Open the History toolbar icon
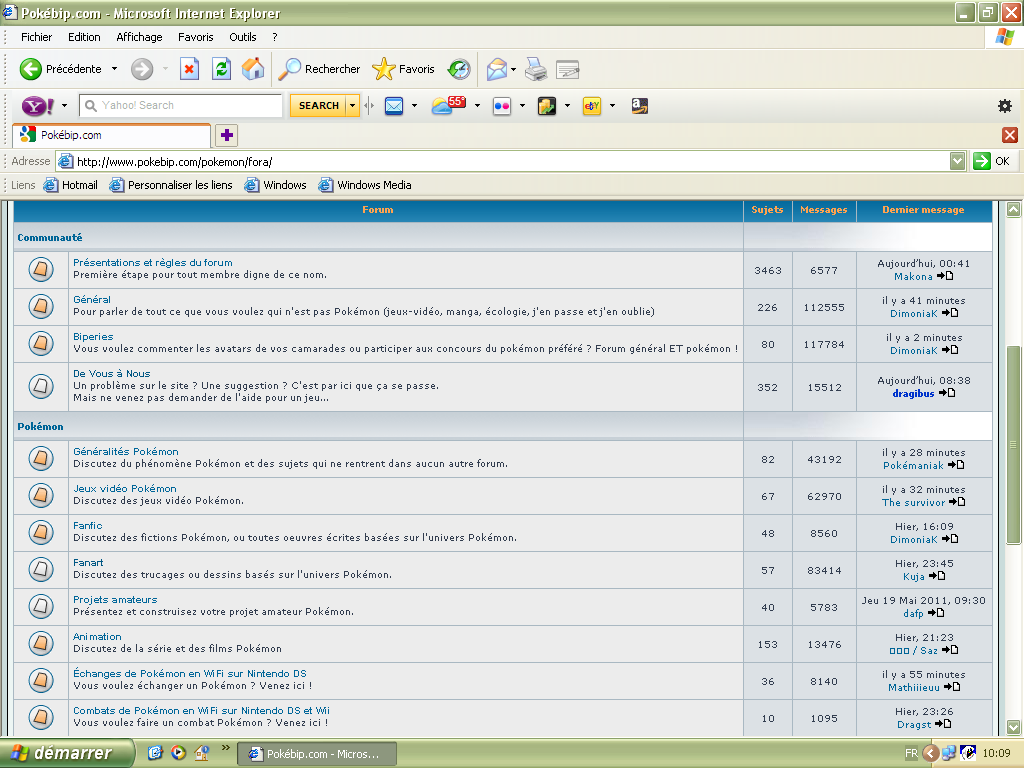Image resolution: width=1024 pixels, height=768 pixels. pos(459,69)
